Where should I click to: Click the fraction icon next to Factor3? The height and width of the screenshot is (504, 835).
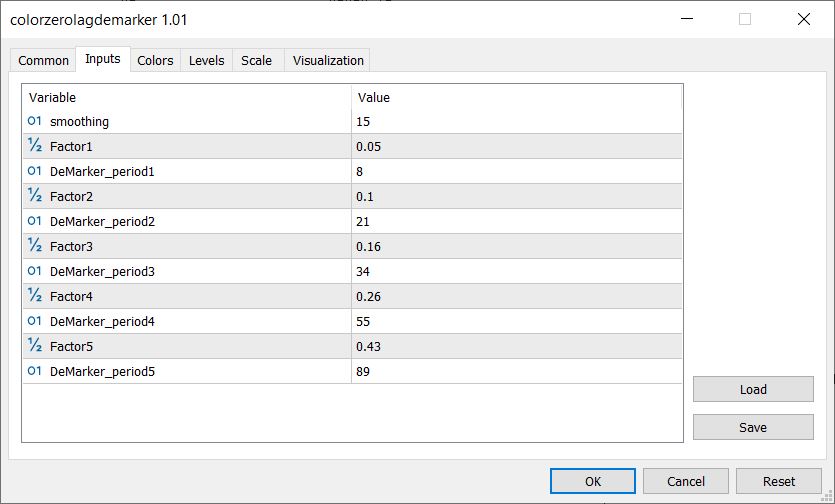35,246
